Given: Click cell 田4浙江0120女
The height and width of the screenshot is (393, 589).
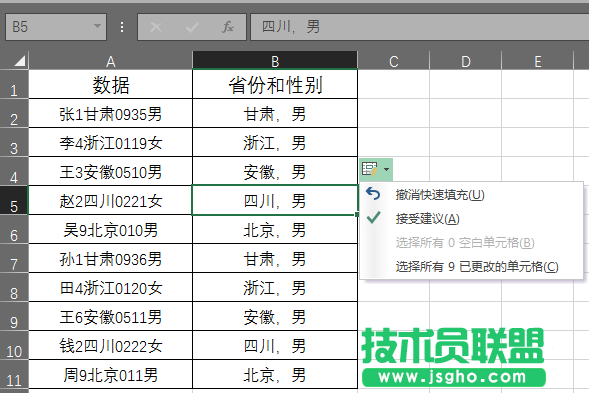Looking at the screenshot, I should [110, 287].
